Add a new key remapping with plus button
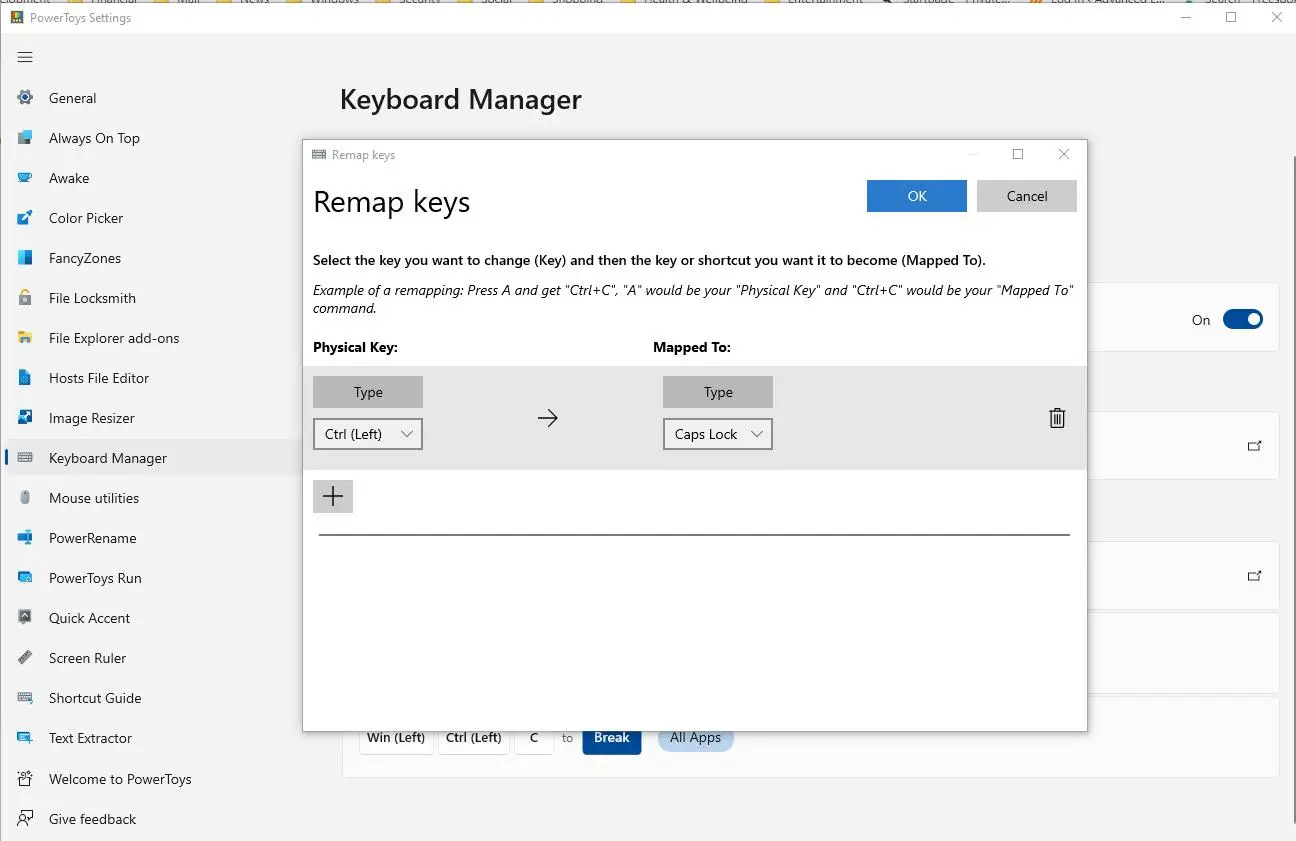Screen dimensions: 1296x841 pos(333,496)
